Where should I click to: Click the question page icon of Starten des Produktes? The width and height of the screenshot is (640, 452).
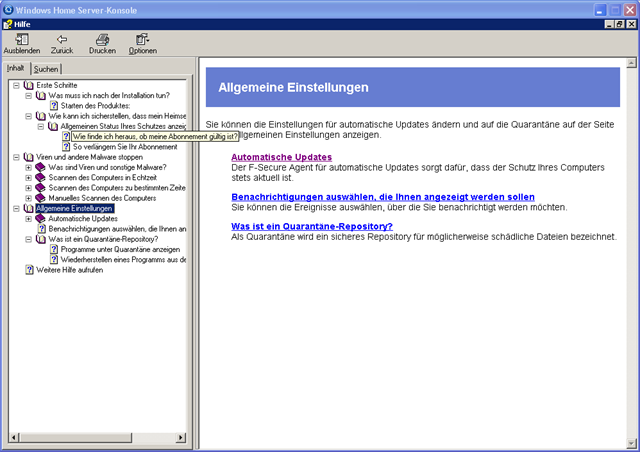pos(54,106)
